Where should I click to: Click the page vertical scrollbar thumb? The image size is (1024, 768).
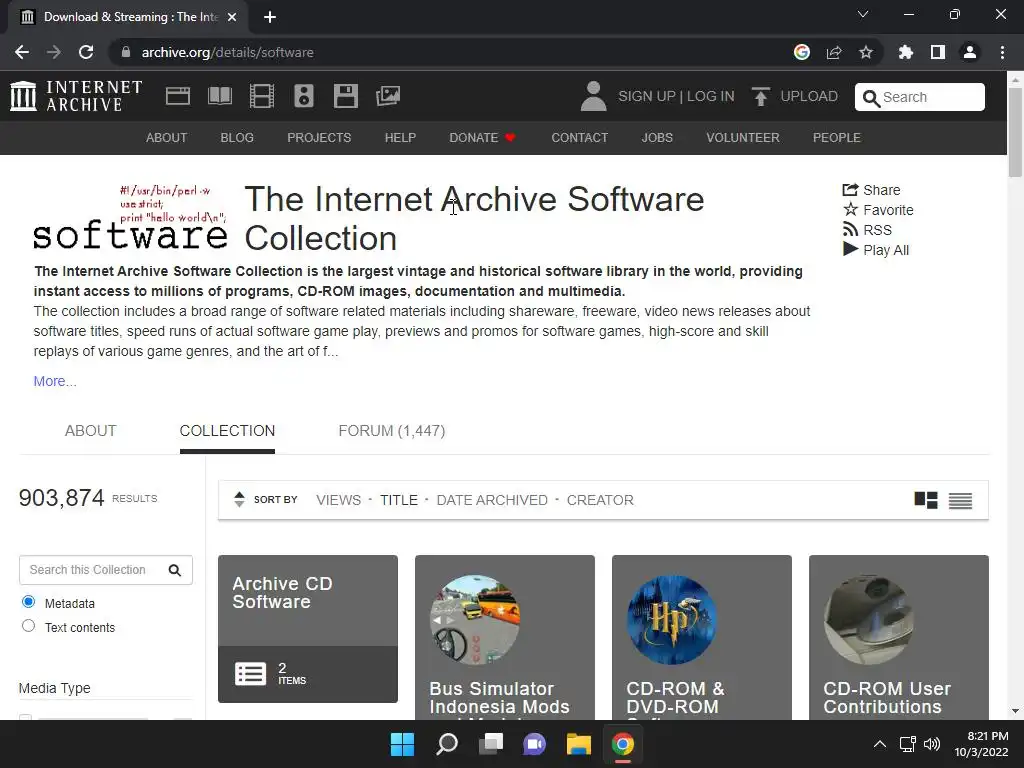[x=1015, y=131]
